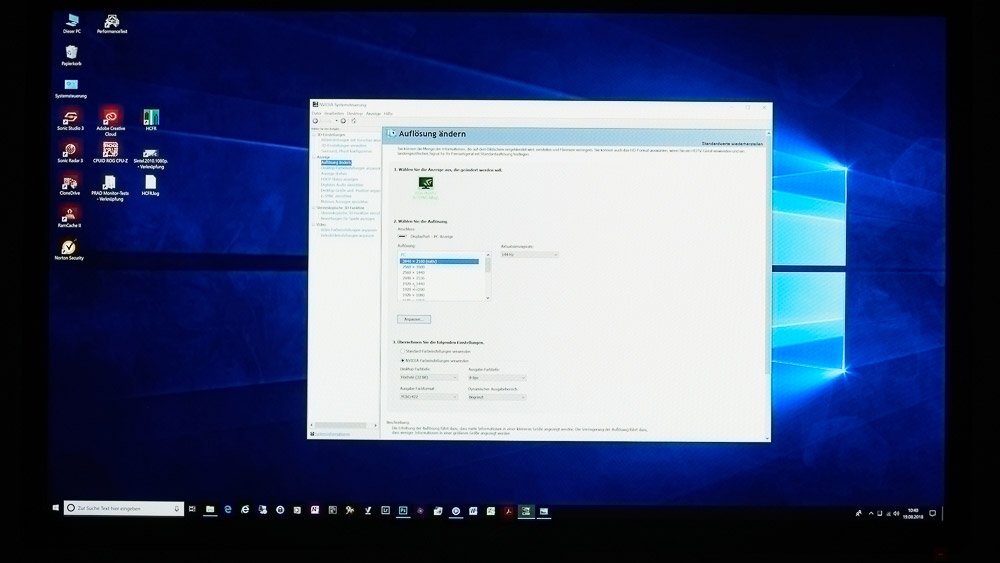Open the CloneDrive desktop icon
1000x563 pixels.
pos(70,185)
